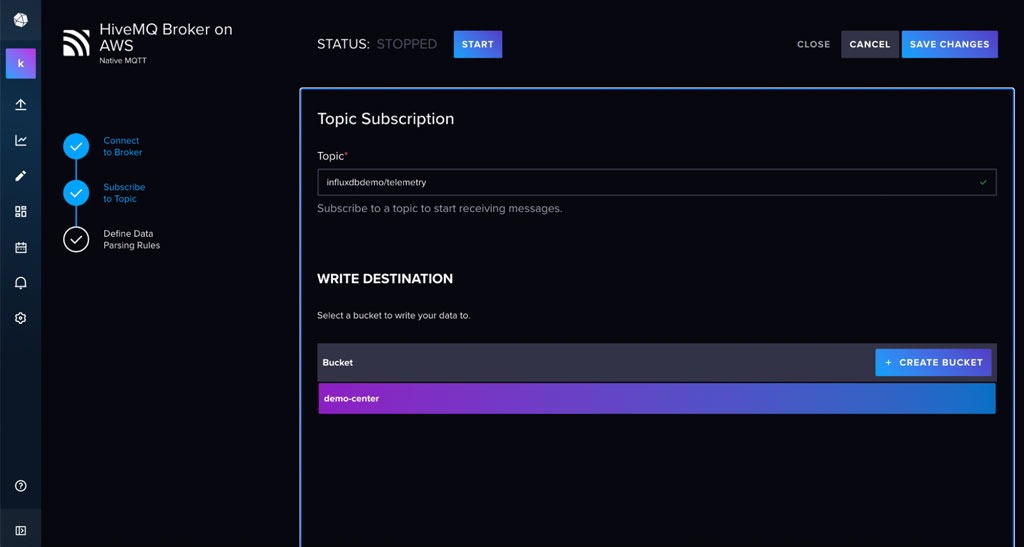Click the green validation checkmark in Topic field
Screen dimensions: 1024x547
tap(984, 183)
